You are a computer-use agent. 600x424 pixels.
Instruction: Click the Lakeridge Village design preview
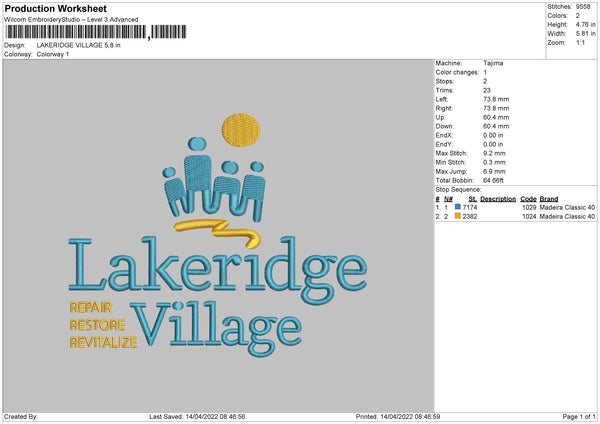(x=218, y=235)
